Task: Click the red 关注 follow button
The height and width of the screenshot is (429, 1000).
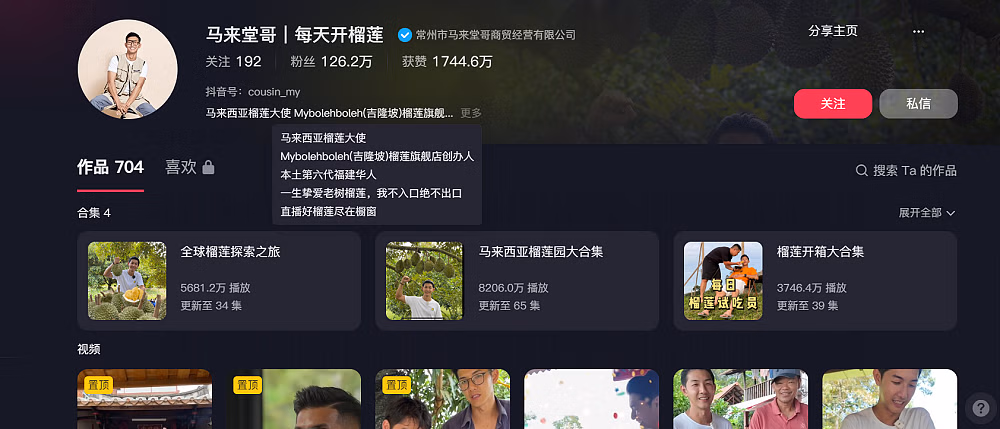Action: (x=833, y=104)
